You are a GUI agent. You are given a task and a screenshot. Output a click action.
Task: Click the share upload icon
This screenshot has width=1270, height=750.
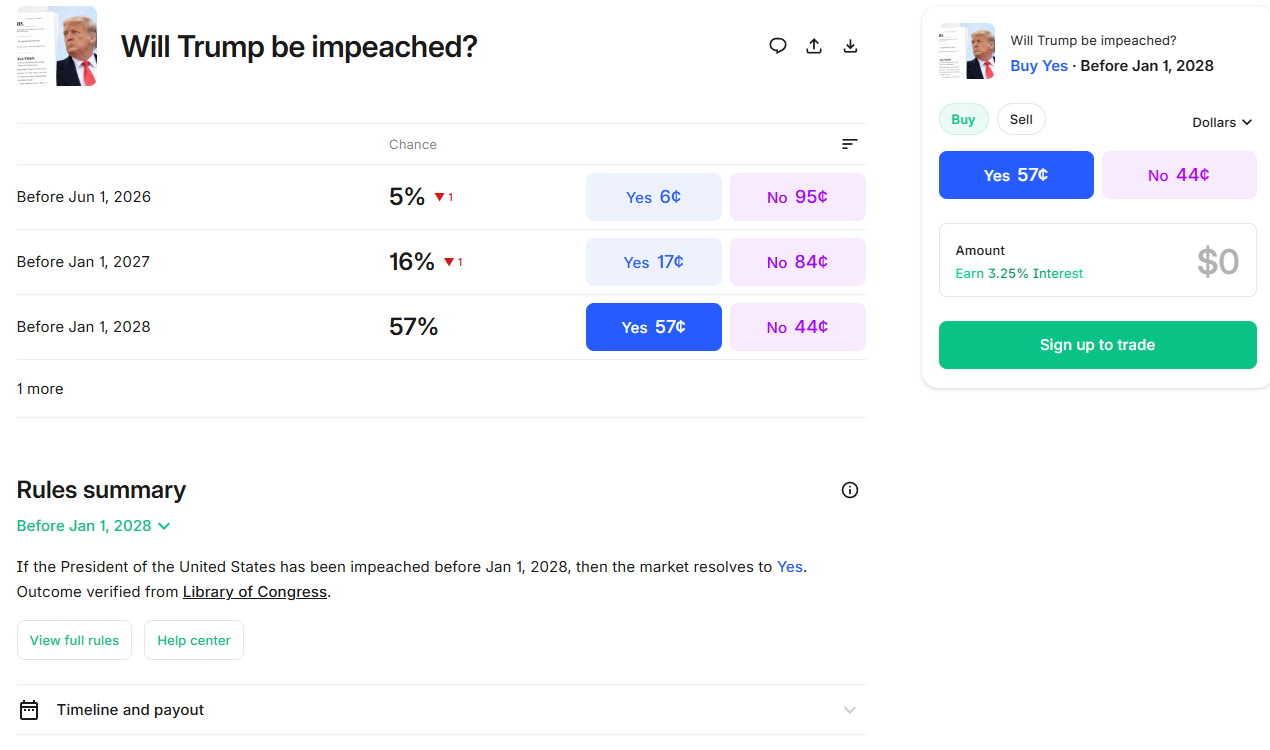(x=814, y=46)
